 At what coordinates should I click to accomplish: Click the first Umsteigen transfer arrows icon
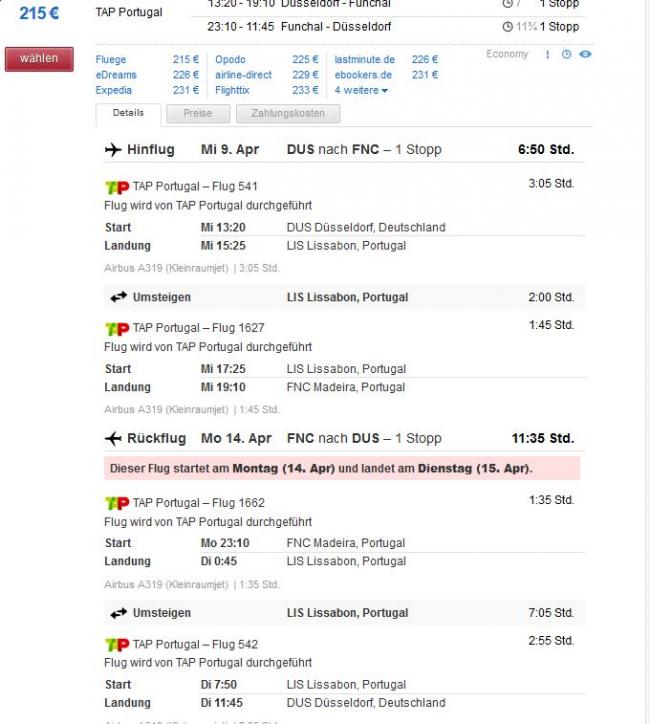pos(119,297)
